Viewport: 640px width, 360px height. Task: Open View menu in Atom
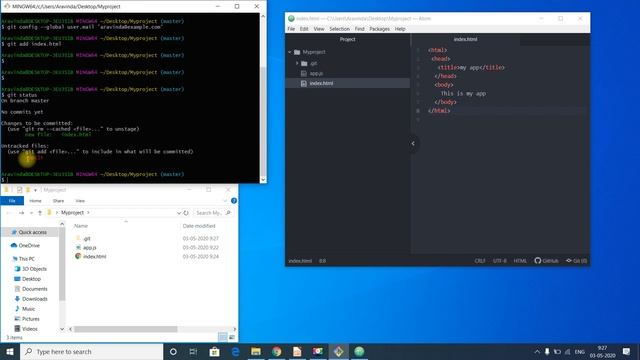coord(319,29)
